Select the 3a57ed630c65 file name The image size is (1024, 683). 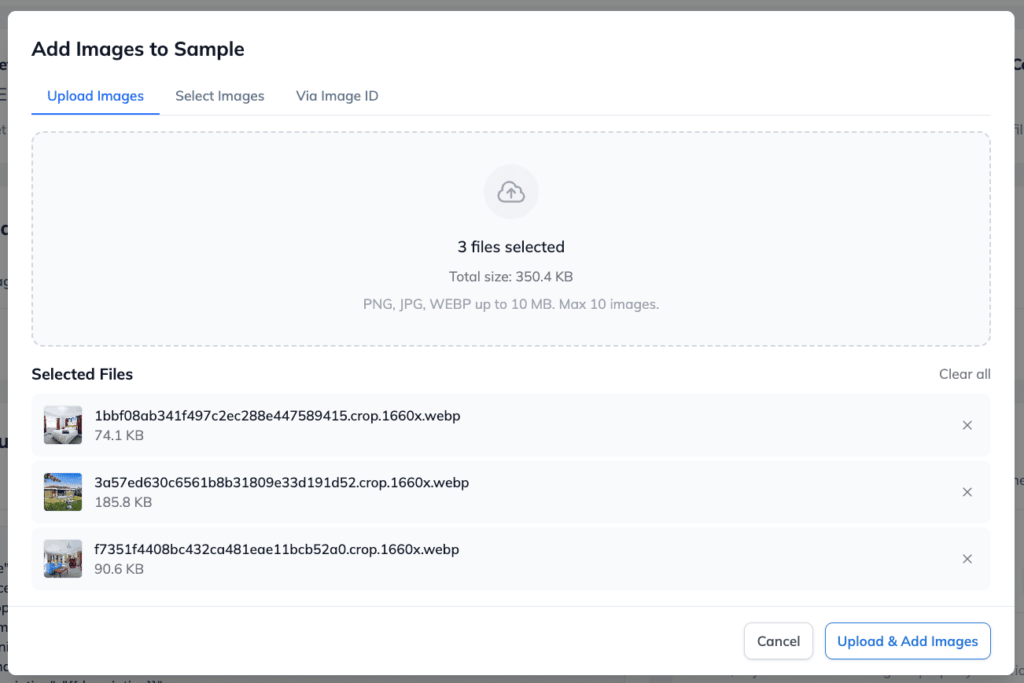[281, 483]
